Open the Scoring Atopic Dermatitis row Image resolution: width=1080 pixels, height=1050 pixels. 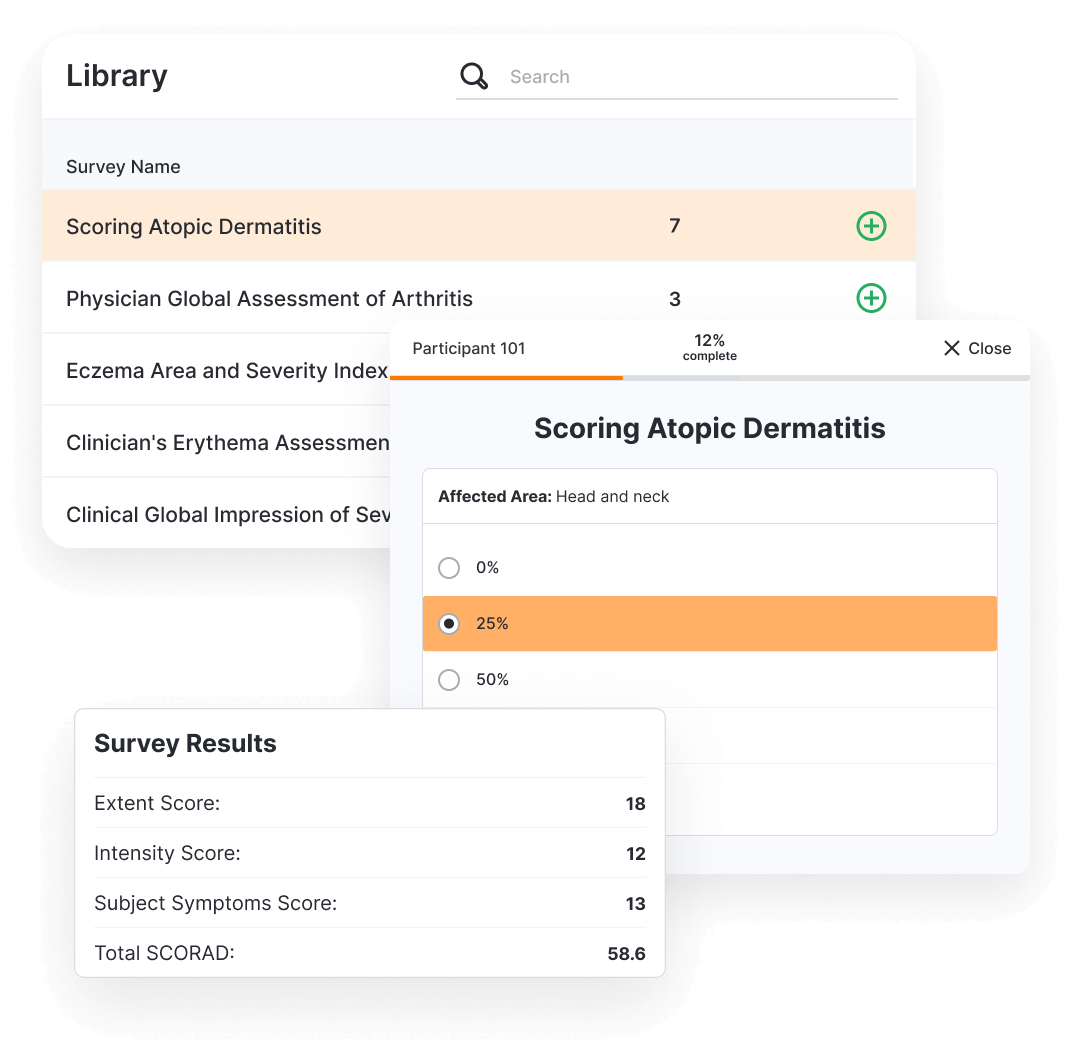194,227
